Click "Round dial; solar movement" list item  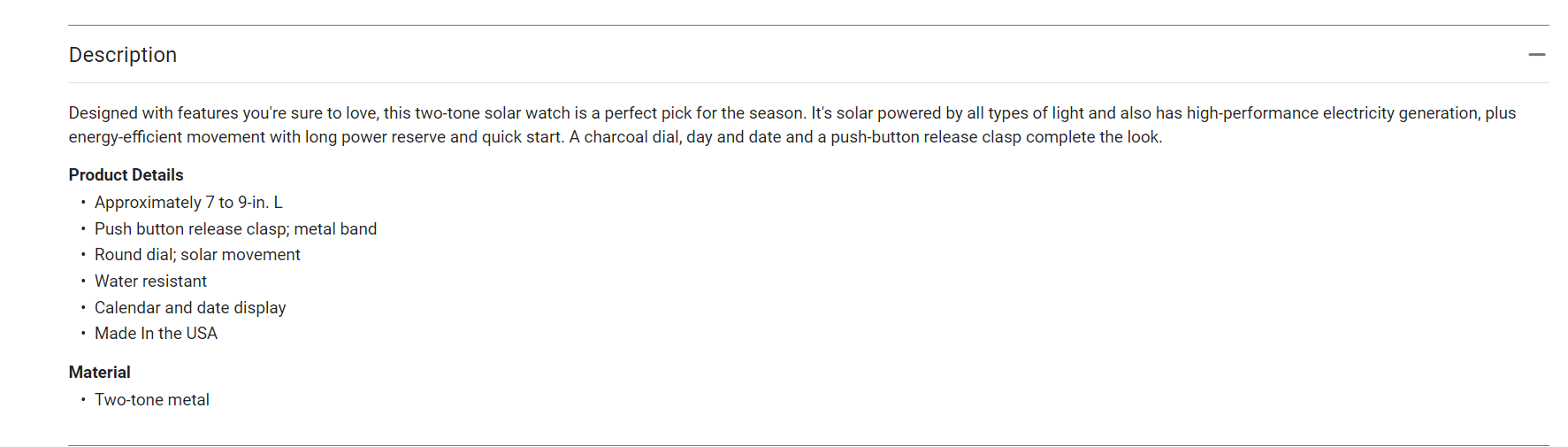tap(197, 255)
